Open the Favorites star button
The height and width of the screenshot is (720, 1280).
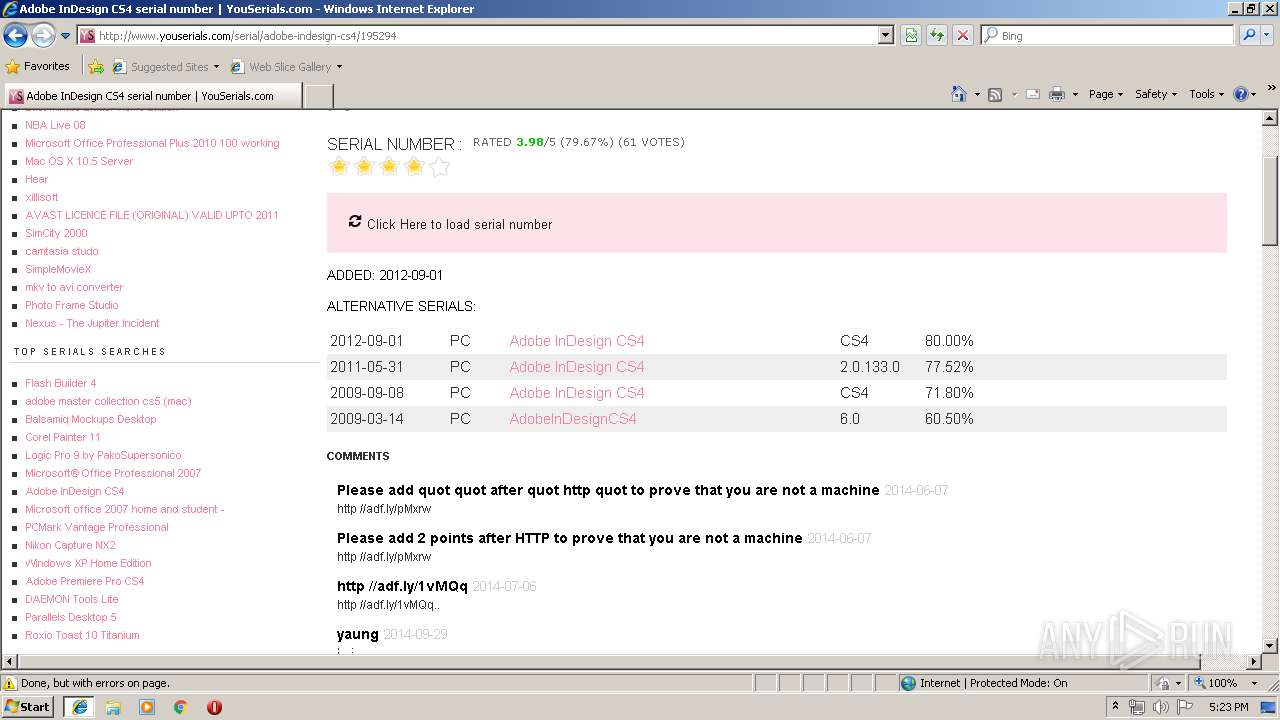point(38,67)
